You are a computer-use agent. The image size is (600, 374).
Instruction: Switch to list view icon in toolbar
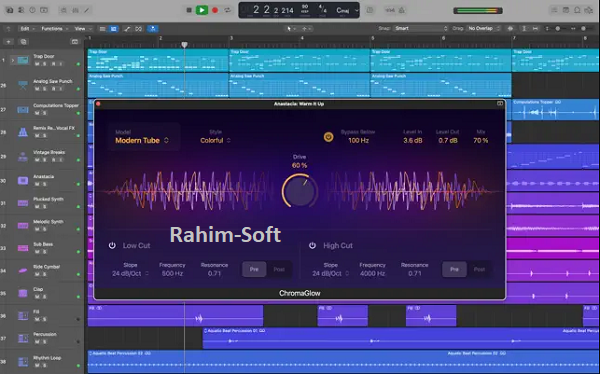[x=103, y=29]
